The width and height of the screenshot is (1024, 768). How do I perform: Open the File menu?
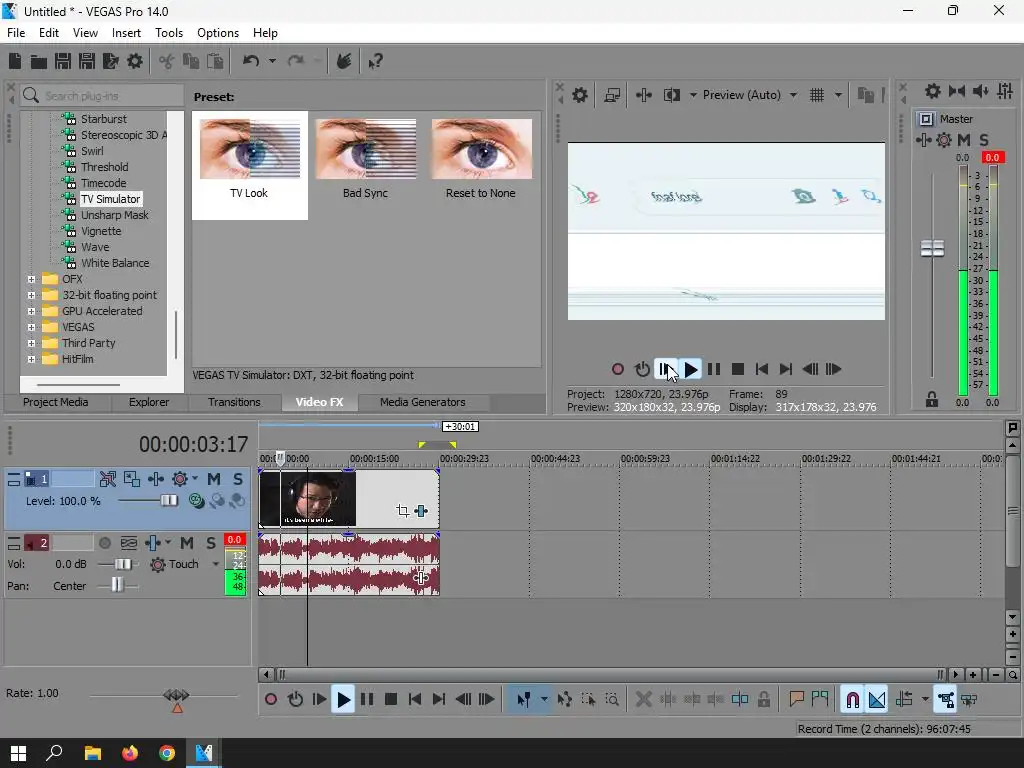point(16,33)
